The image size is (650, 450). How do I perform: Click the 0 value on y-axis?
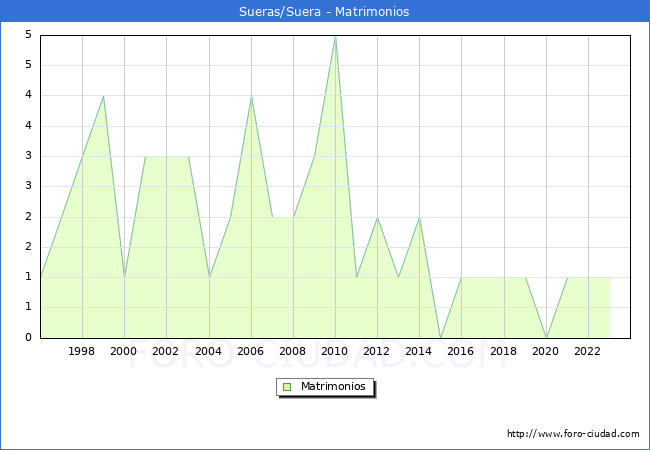coord(29,337)
